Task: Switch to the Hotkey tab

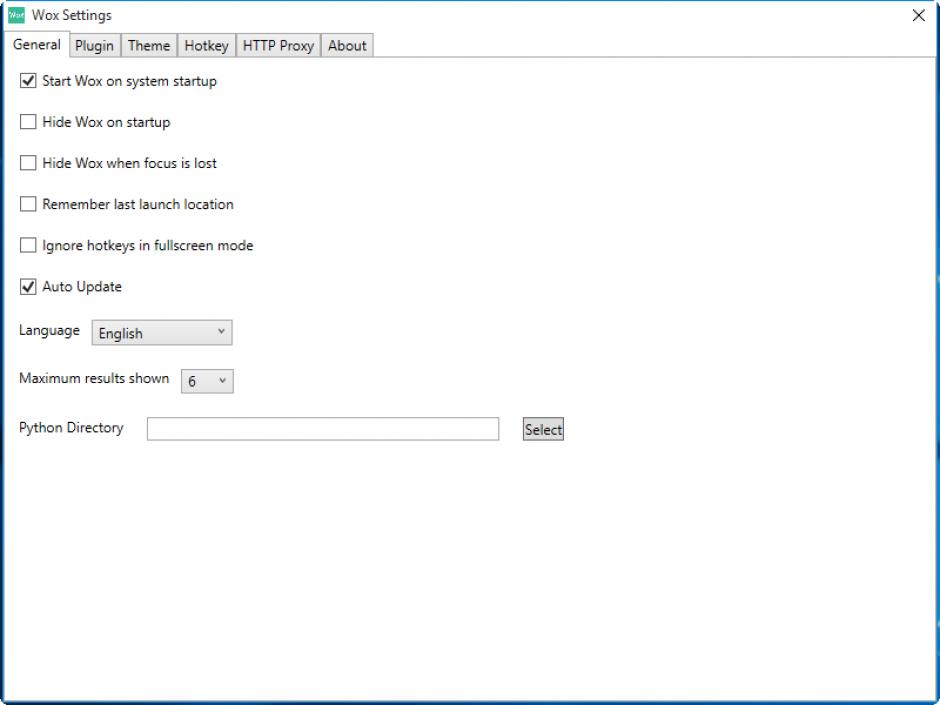Action: 206,46
